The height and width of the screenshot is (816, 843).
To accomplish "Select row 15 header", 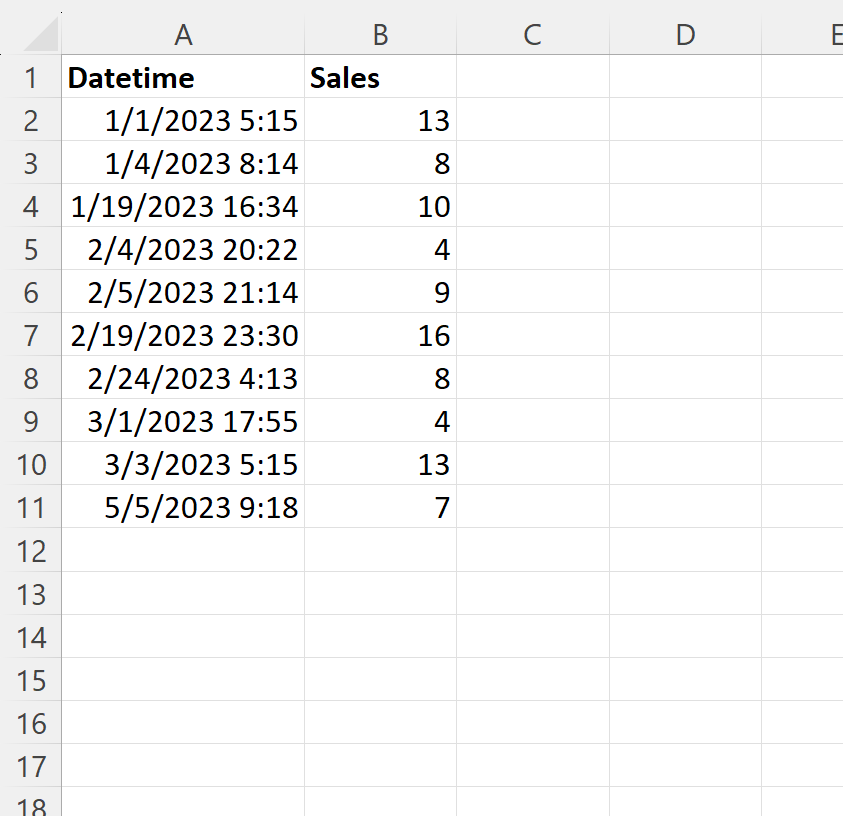I will pyautogui.click(x=31, y=680).
